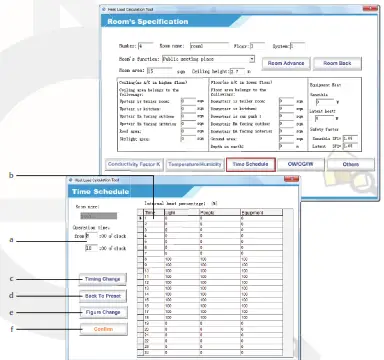
Task: Focus the Number input field
Action: (145, 46)
